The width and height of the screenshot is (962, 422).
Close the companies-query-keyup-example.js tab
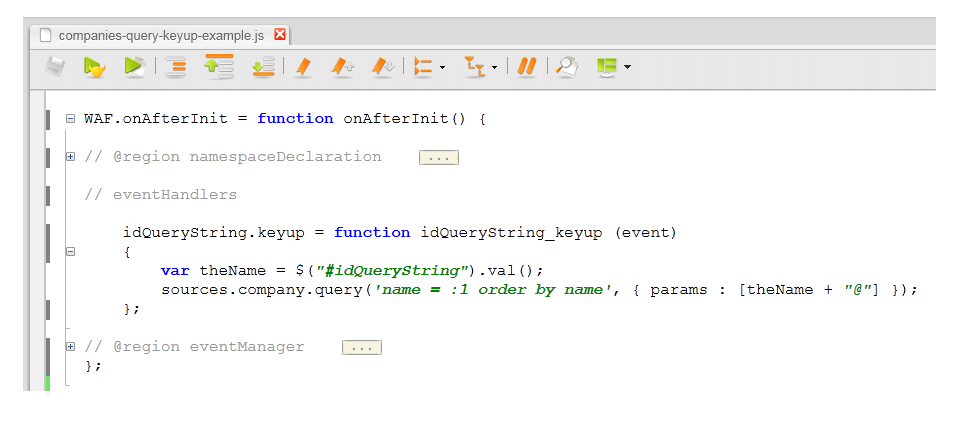coord(280,35)
